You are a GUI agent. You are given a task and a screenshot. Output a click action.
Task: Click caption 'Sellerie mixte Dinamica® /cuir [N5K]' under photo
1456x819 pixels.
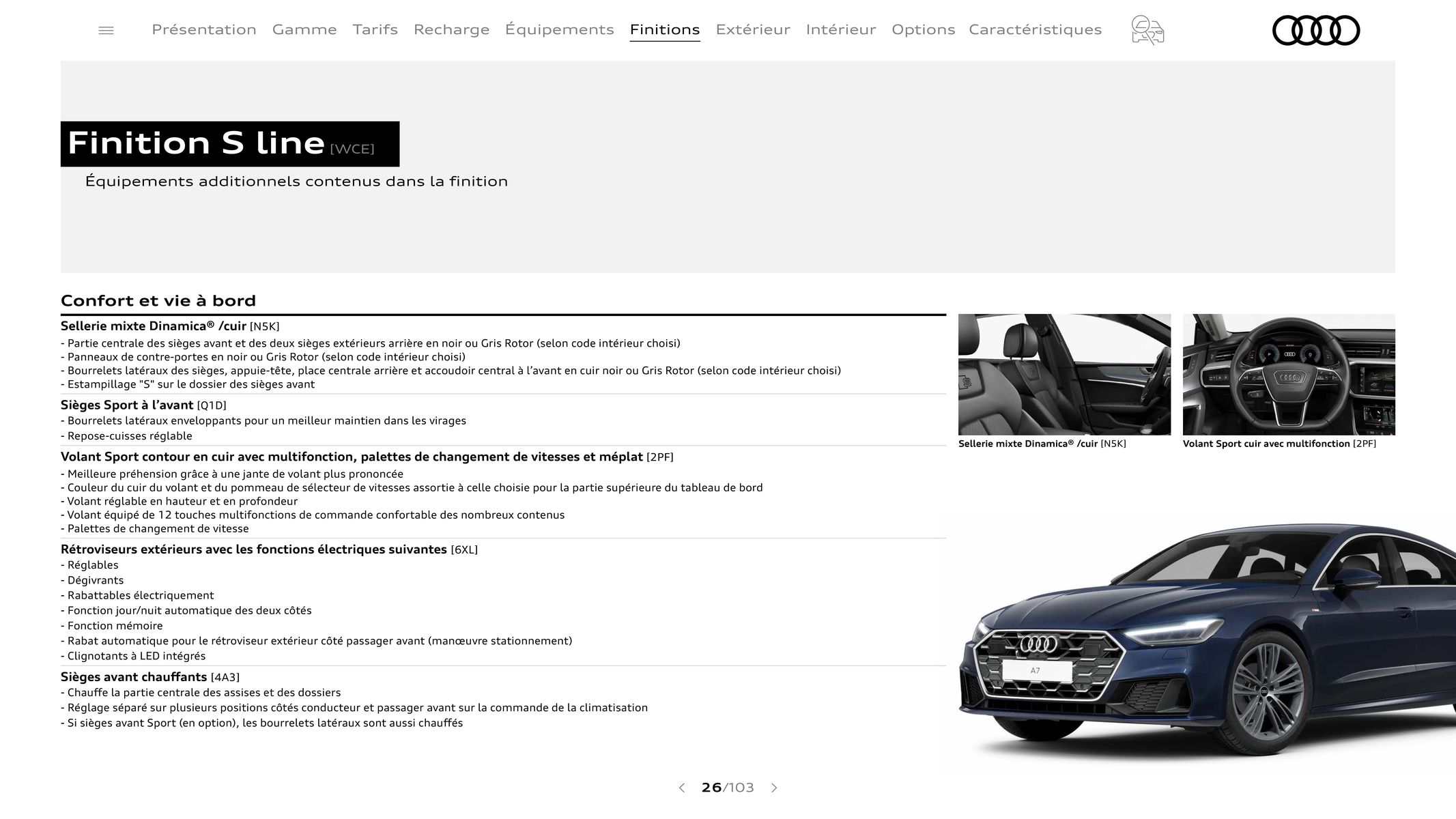click(1042, 444)
